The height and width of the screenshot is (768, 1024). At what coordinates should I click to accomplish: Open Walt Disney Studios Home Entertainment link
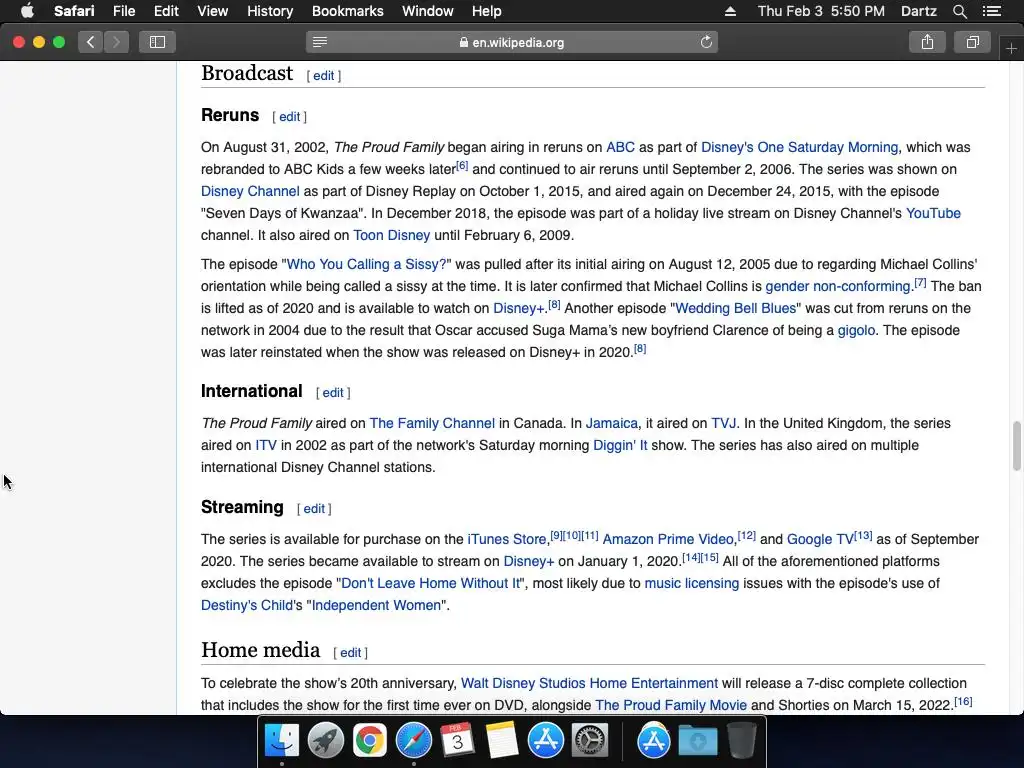click(x=589, y=684)
